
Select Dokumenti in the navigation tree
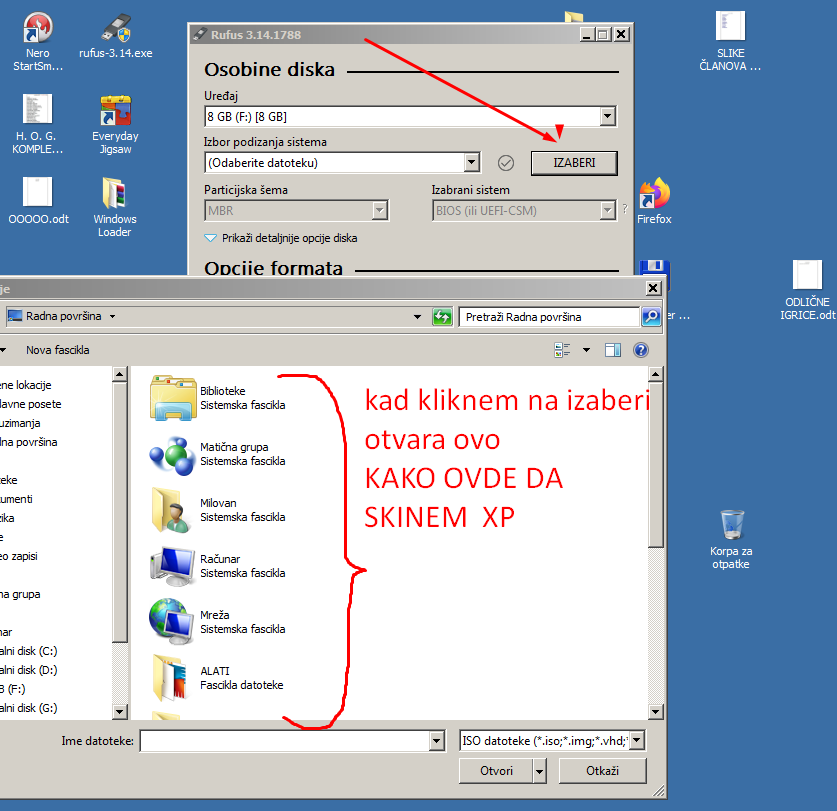(16, 499)
